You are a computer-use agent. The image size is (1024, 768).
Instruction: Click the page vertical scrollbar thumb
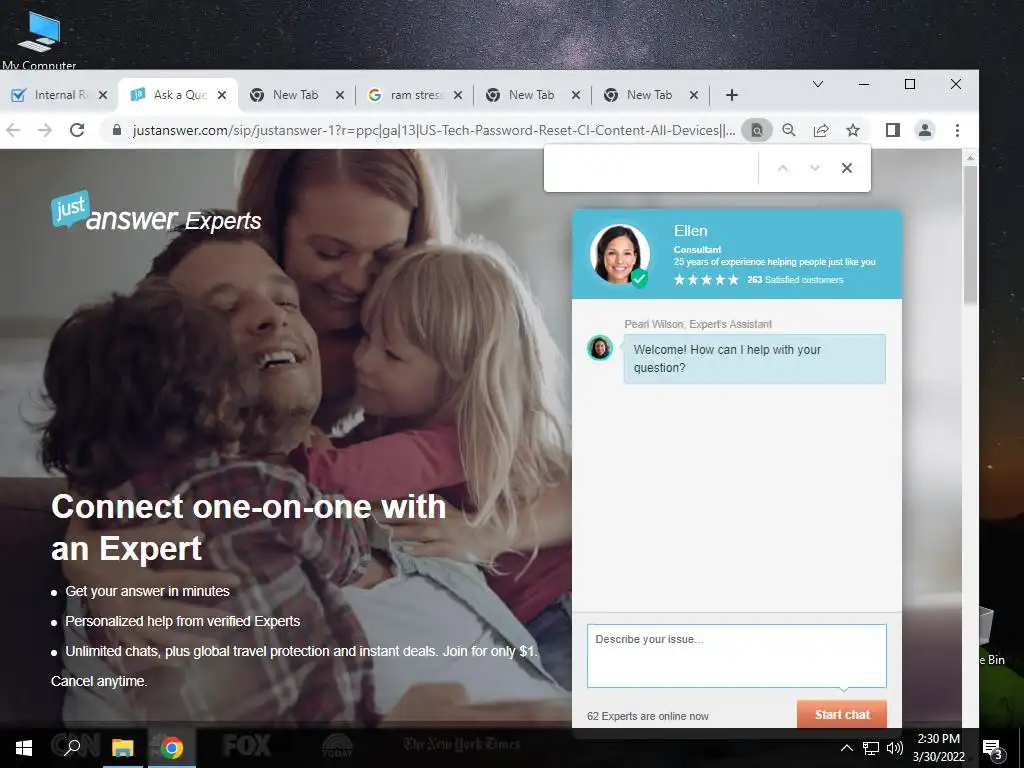coord(970,234)
